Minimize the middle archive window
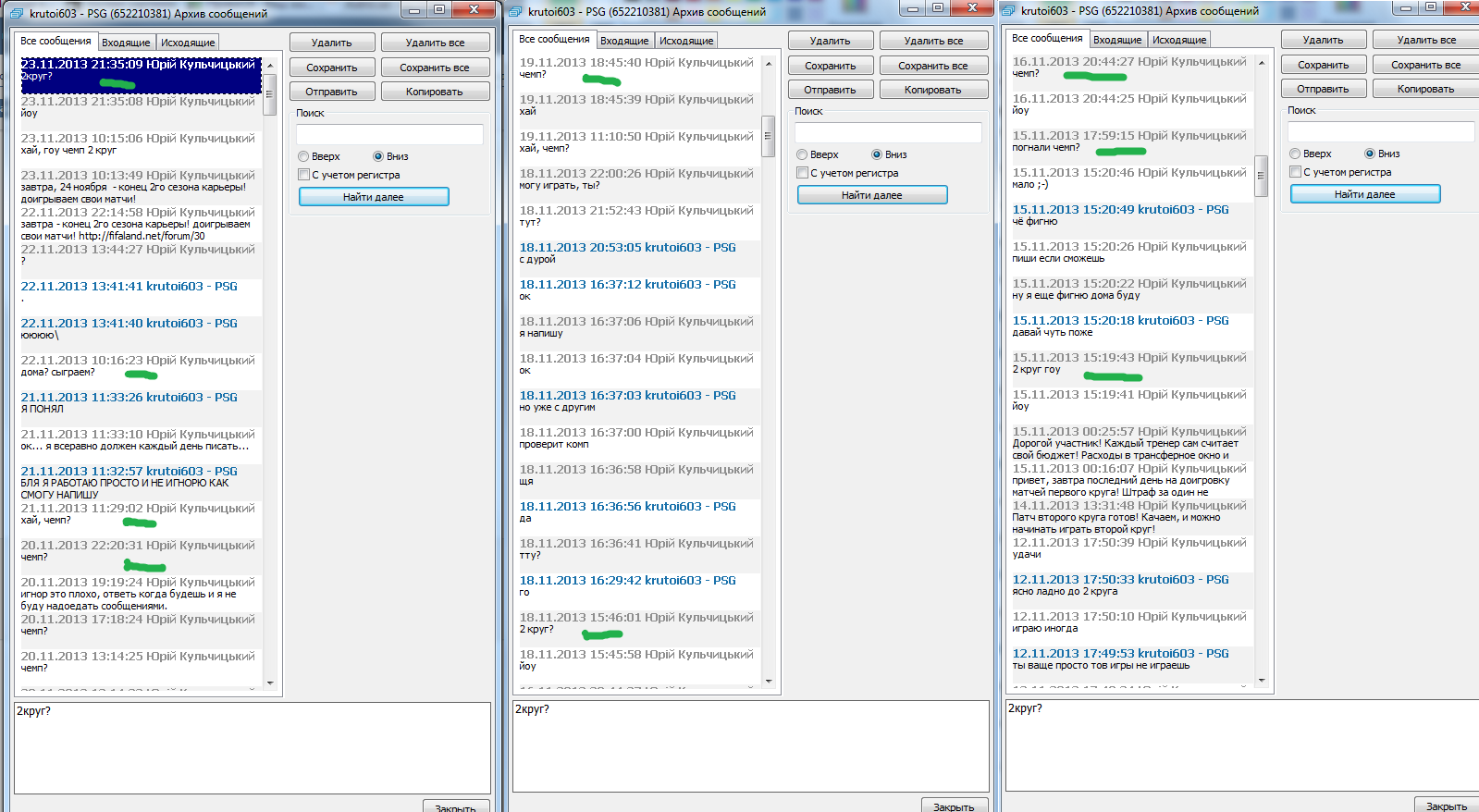1479x812 pixels. pyautogui.click(x=912, y=8)
